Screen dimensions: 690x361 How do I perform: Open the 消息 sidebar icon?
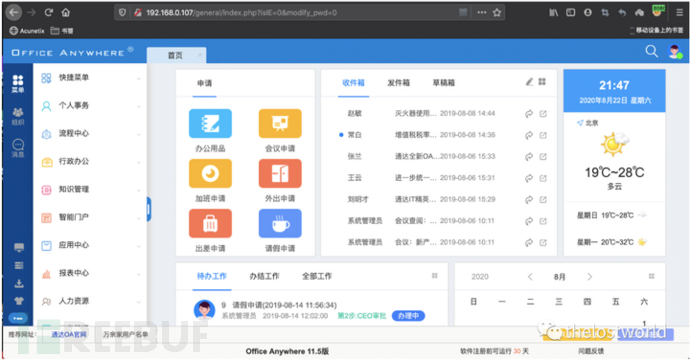[18, 148]
